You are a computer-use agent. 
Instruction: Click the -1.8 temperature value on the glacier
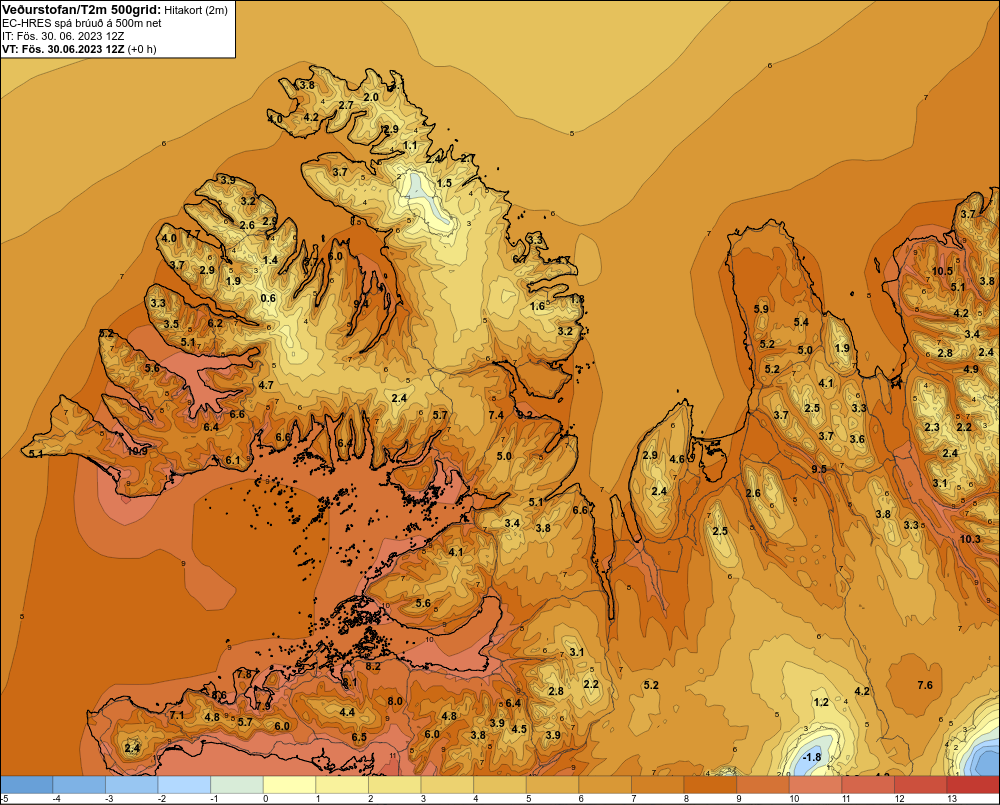pos(812,757)
